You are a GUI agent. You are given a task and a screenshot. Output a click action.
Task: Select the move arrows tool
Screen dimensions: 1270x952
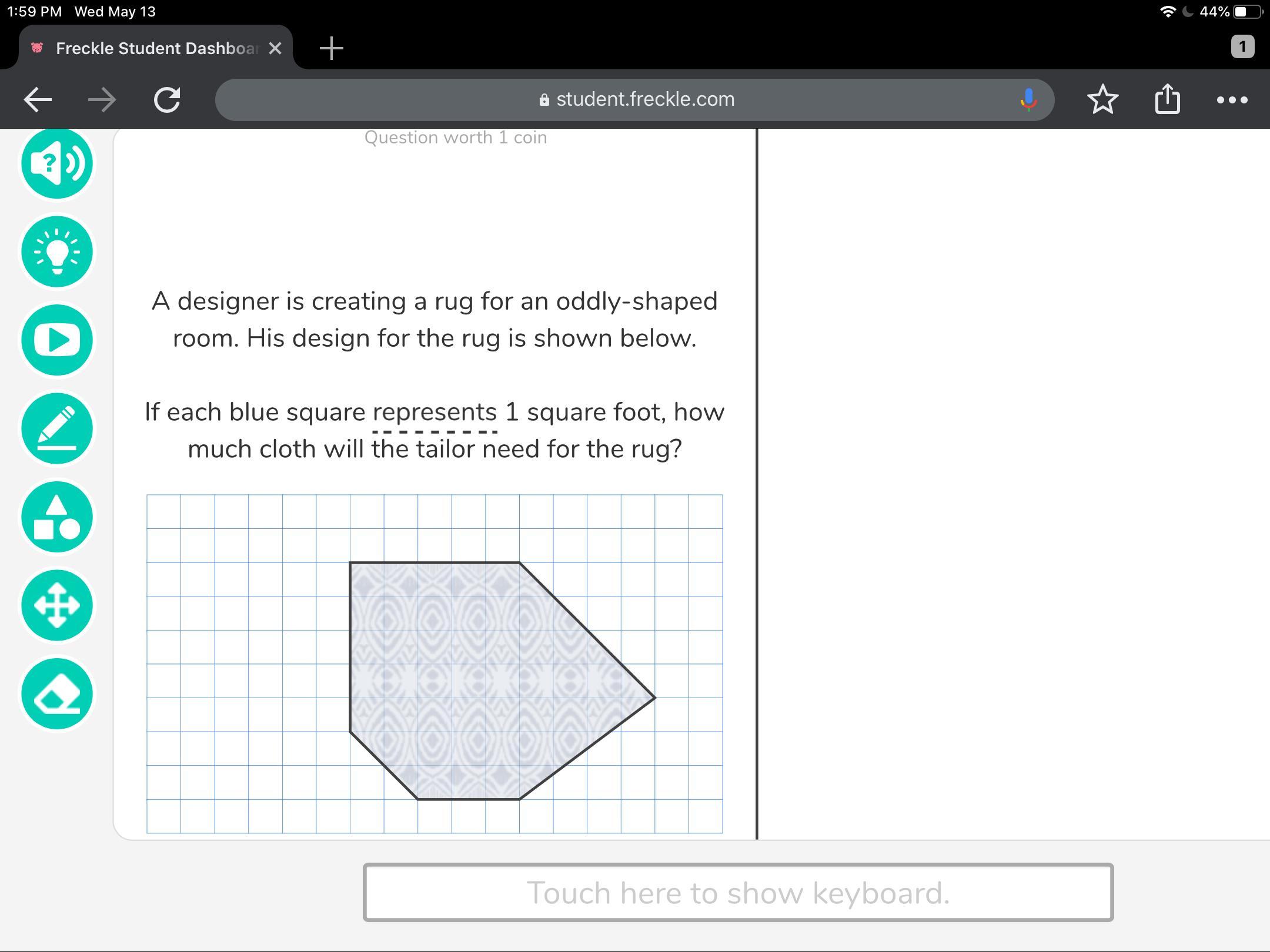[57, 605]
